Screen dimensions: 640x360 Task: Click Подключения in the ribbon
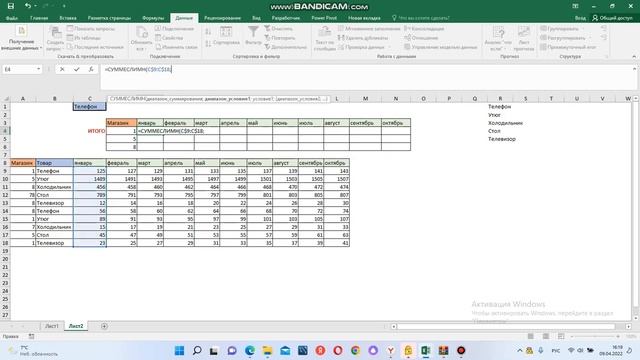pyautogui.click(x=174, y=29)
